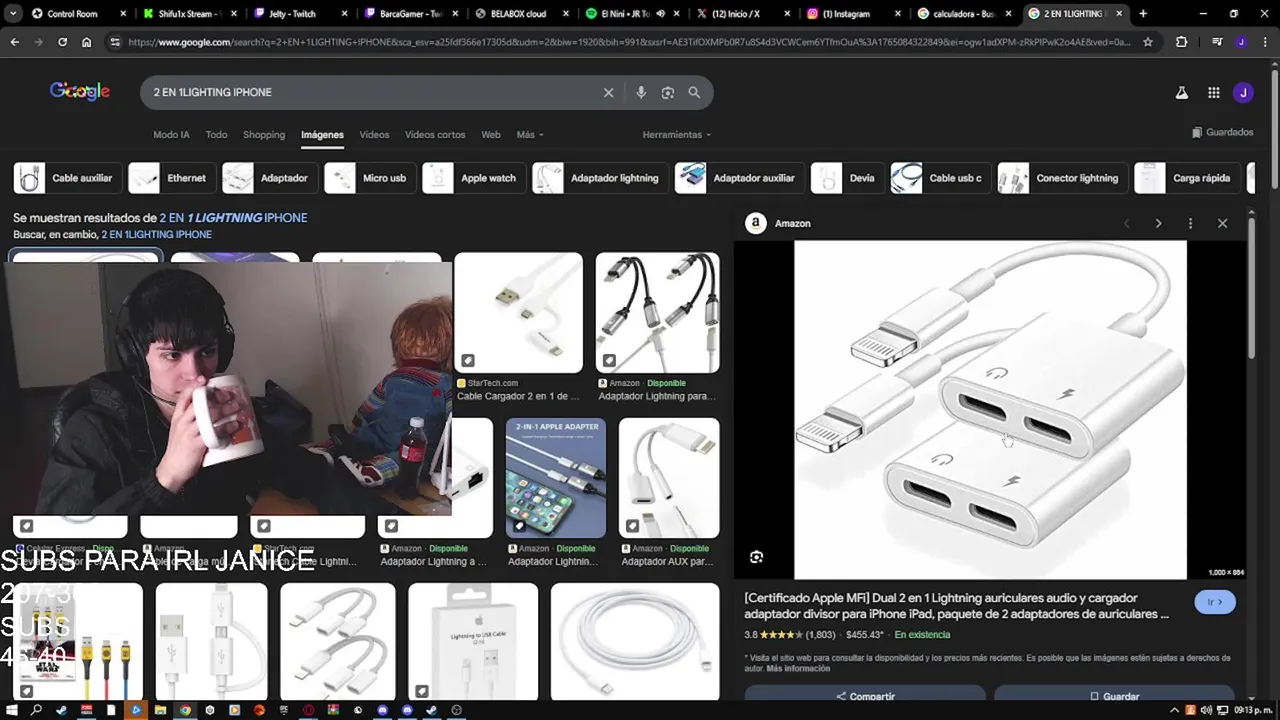The height and width of the screenshot is (720, 1280).
Task: Open corrected 2 EN 1 LIGHTNING IPHONE link
Action: [233, 218]
